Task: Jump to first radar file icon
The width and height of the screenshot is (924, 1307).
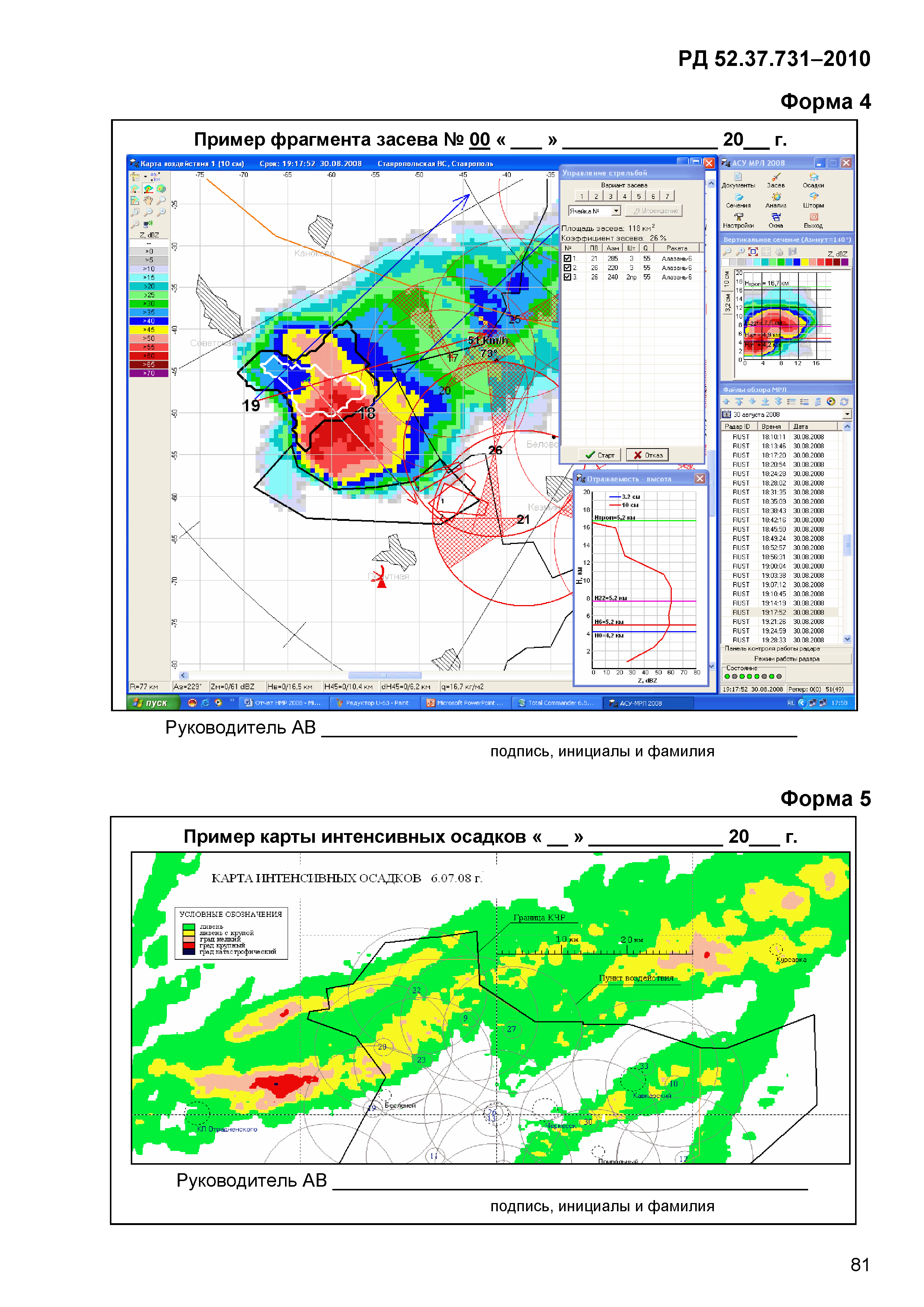Action: (x=739, y=401)
